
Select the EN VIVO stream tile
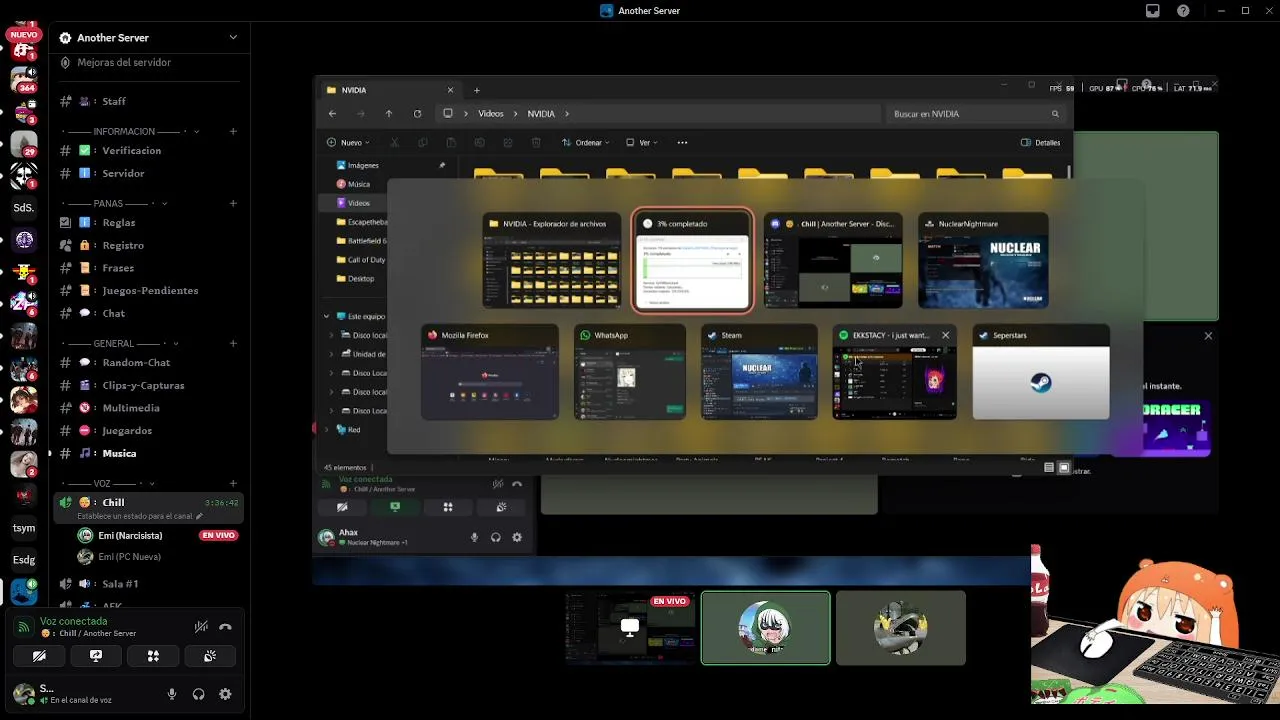click(630, 628)
